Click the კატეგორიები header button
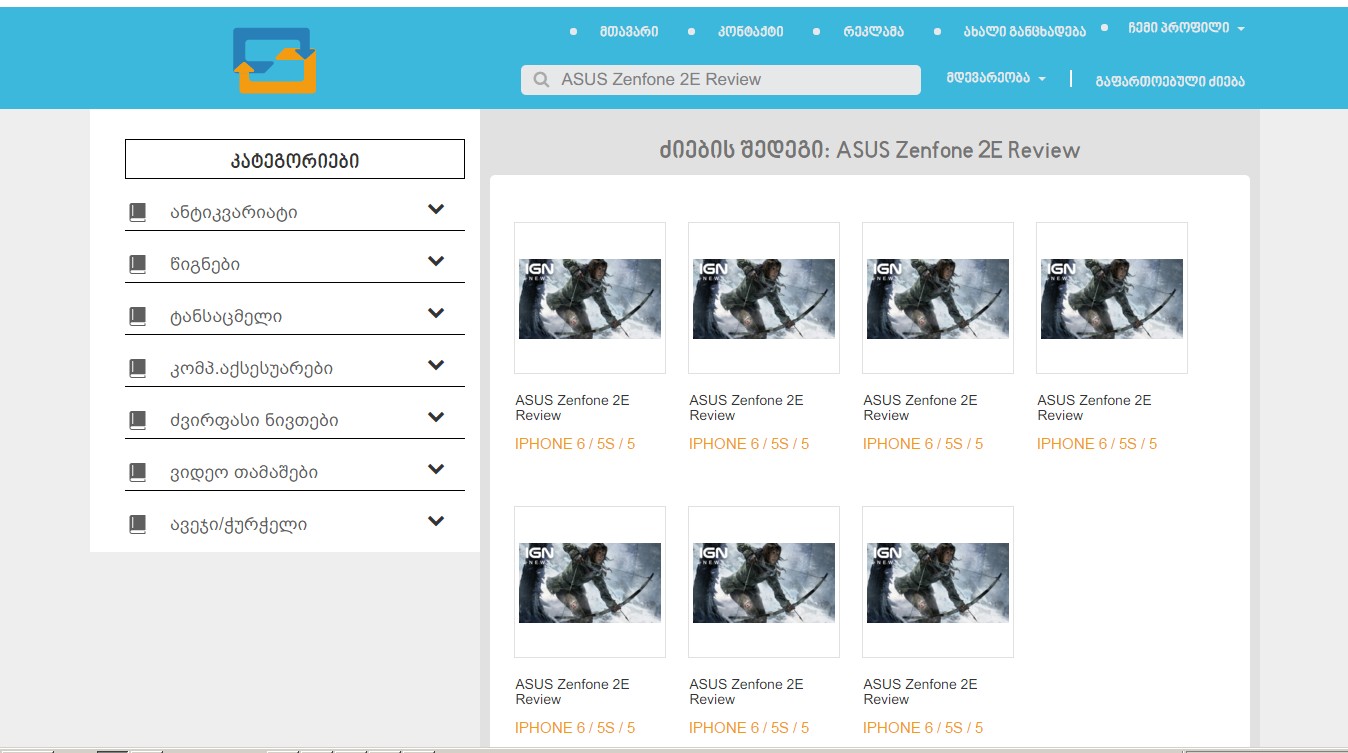Viewport: 1348px width, 753px height. click(295, 159)
